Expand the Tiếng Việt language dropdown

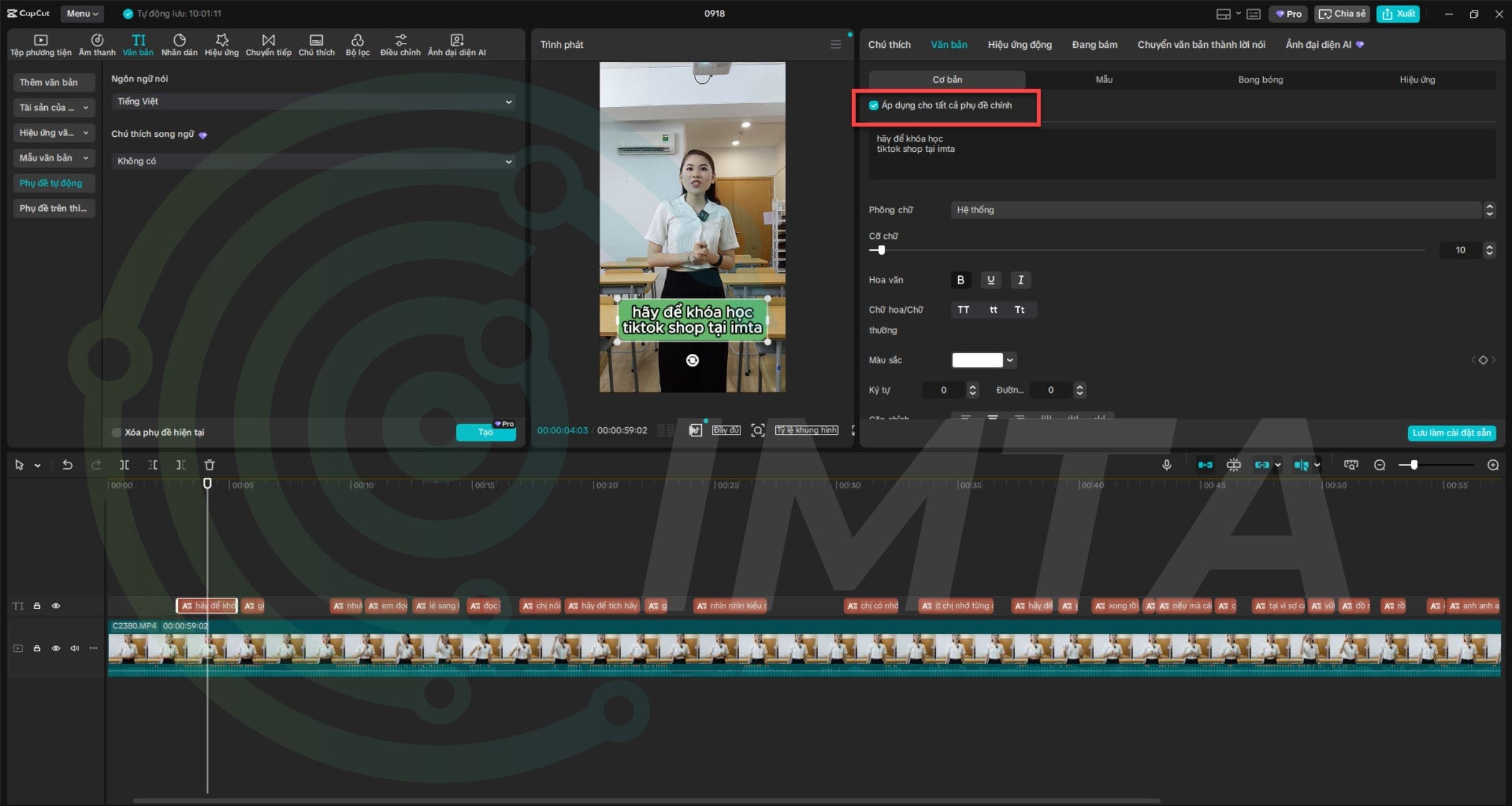pyautogui.click(x=314, y=101)
